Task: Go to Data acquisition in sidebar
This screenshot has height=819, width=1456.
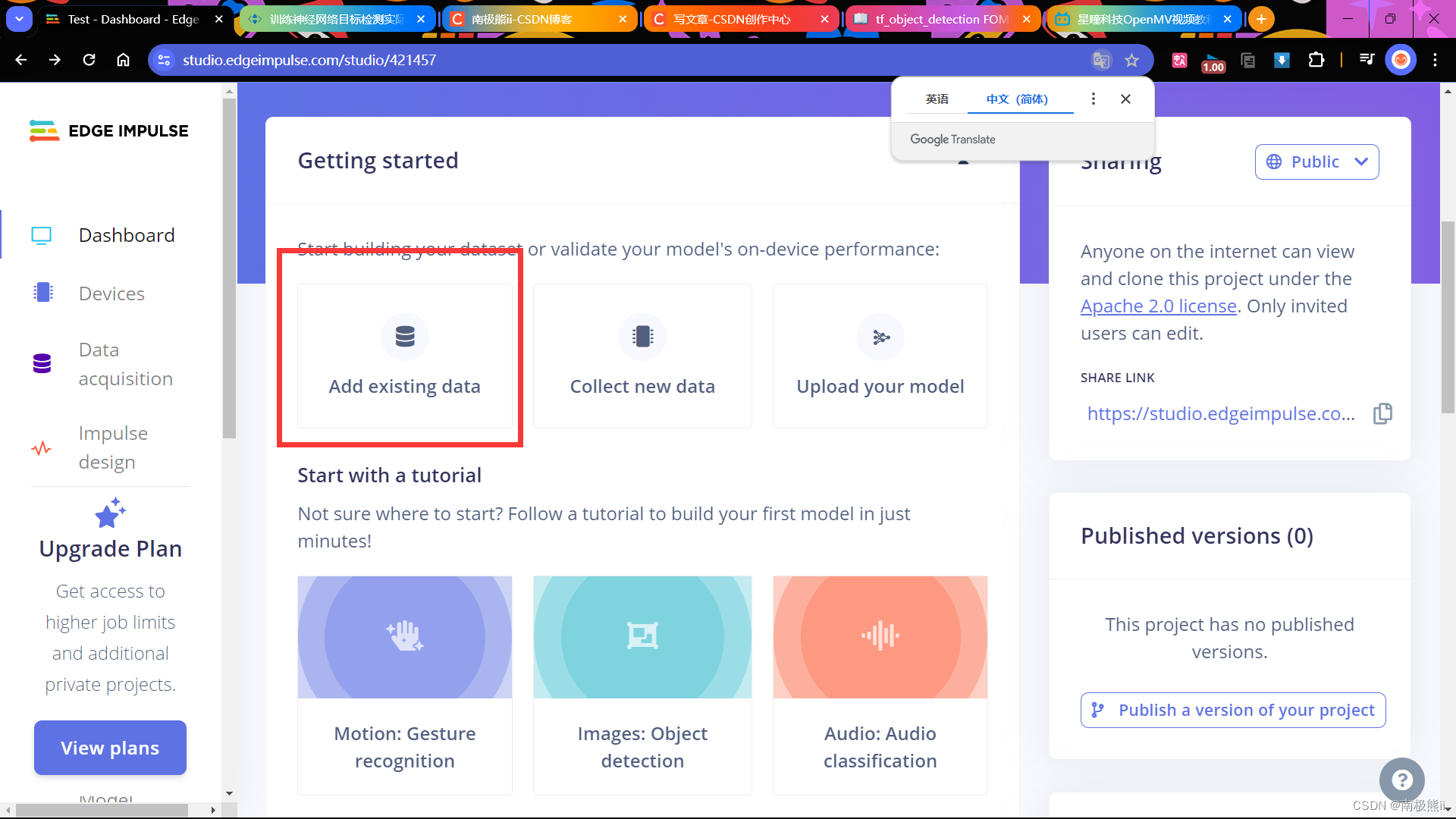Action: [125, 364]
